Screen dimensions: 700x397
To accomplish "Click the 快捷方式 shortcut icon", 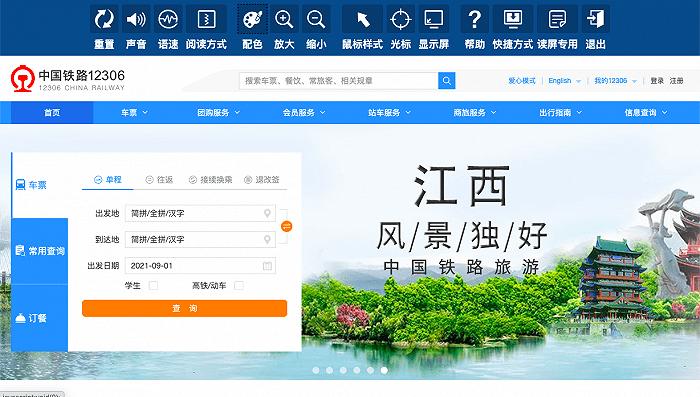I will (x=512, y=19).
